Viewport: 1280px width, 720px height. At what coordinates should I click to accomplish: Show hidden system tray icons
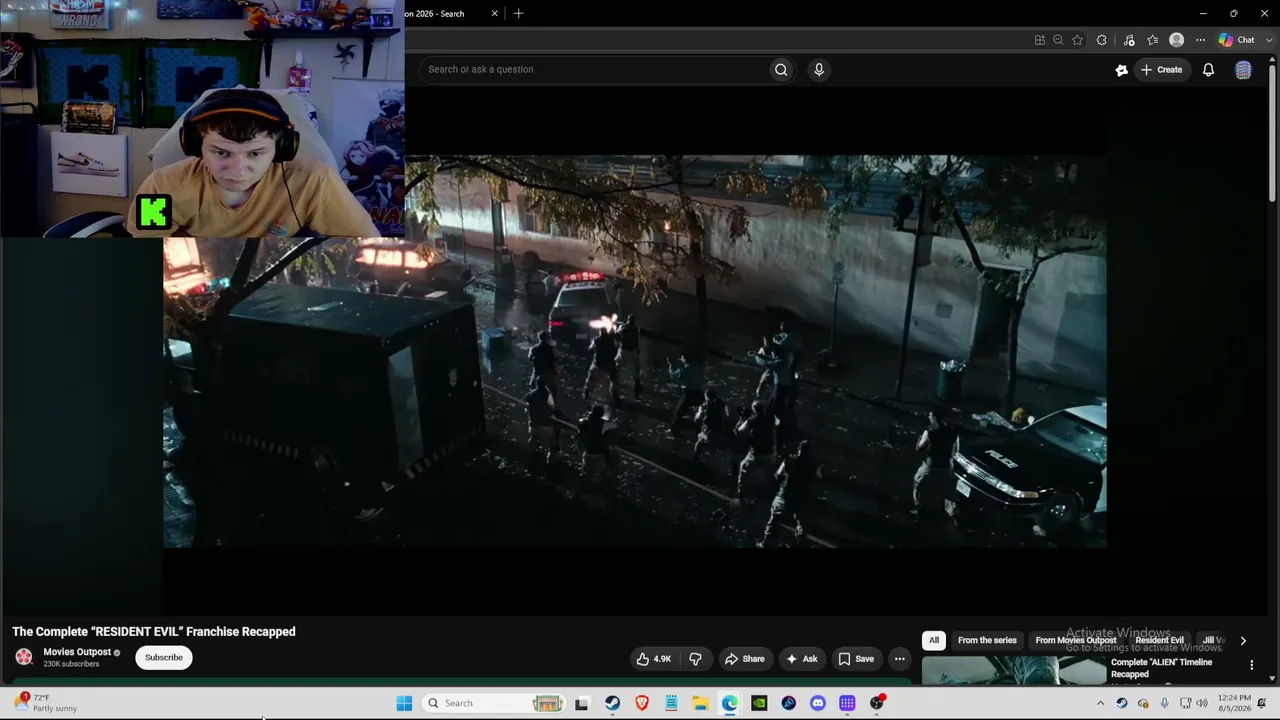pos(1100,703)
